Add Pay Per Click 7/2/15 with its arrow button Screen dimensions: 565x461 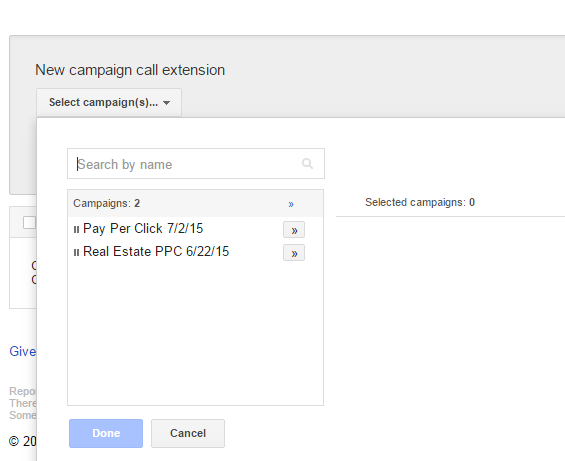(294, 230)
